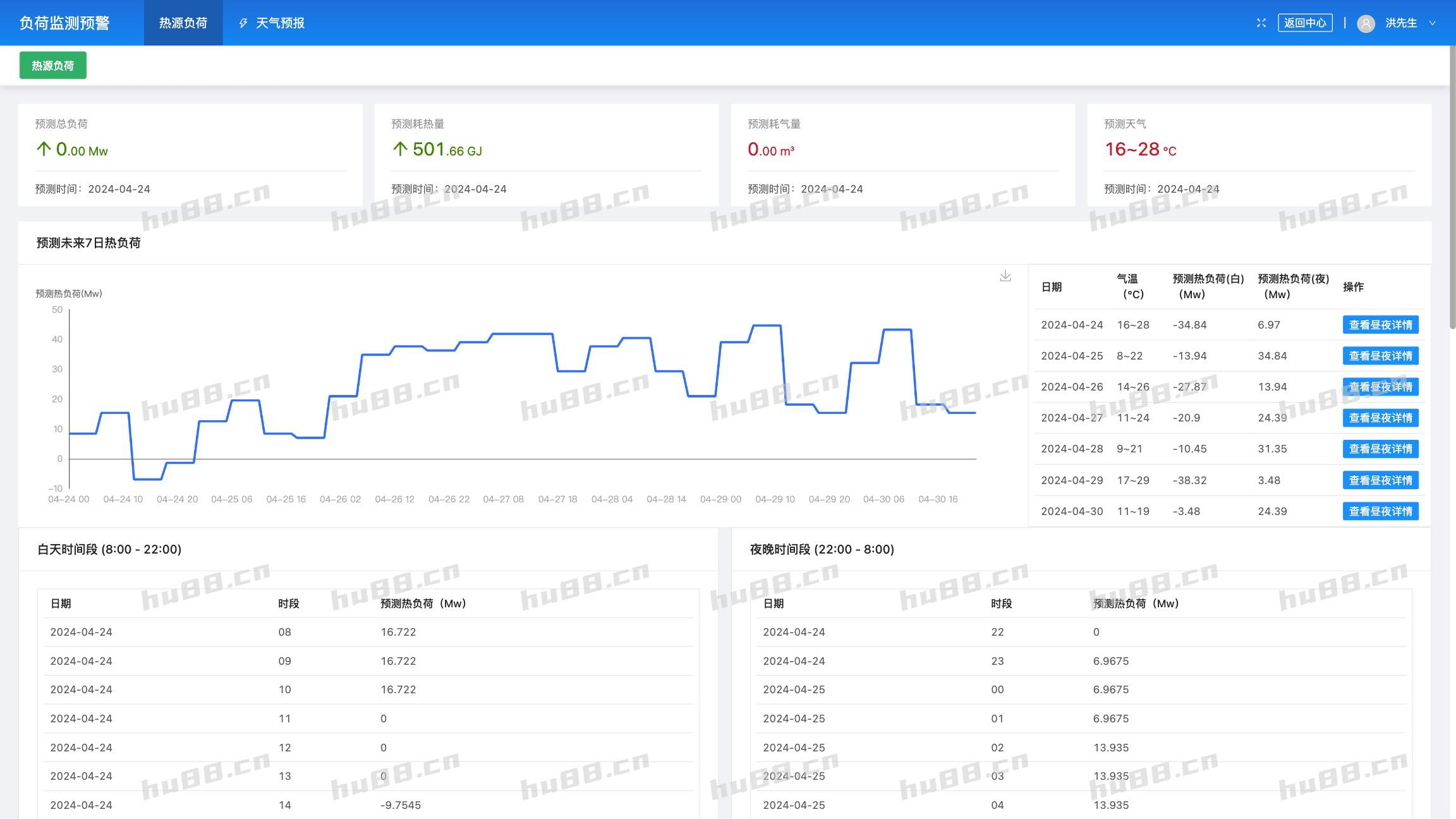1456x819 pixels.
Task: Open 查看昼夜详情 for 2024-04-27
Action: coord(1380,418)
